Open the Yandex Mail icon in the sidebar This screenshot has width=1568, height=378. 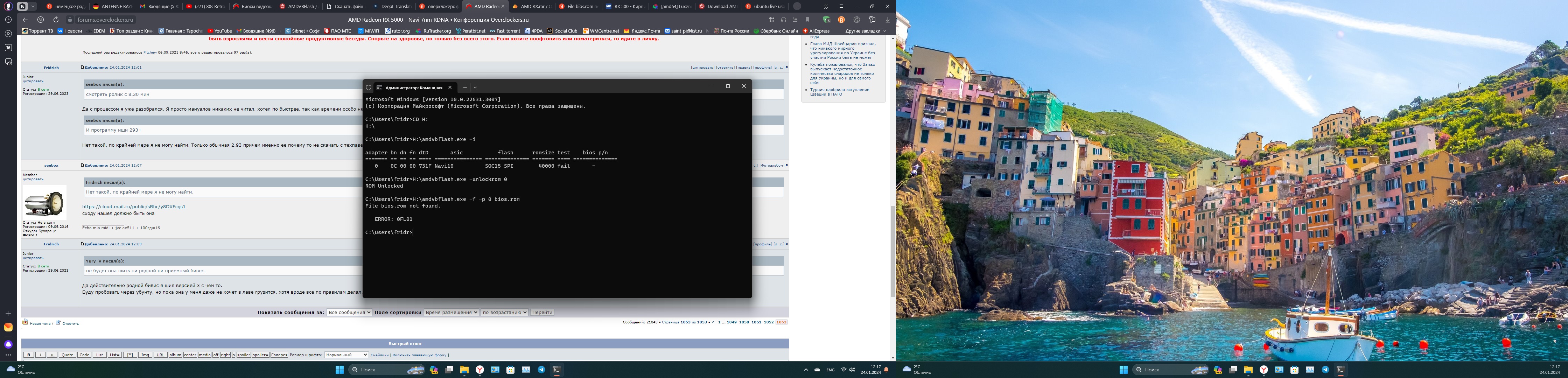[x=8, y=328]
